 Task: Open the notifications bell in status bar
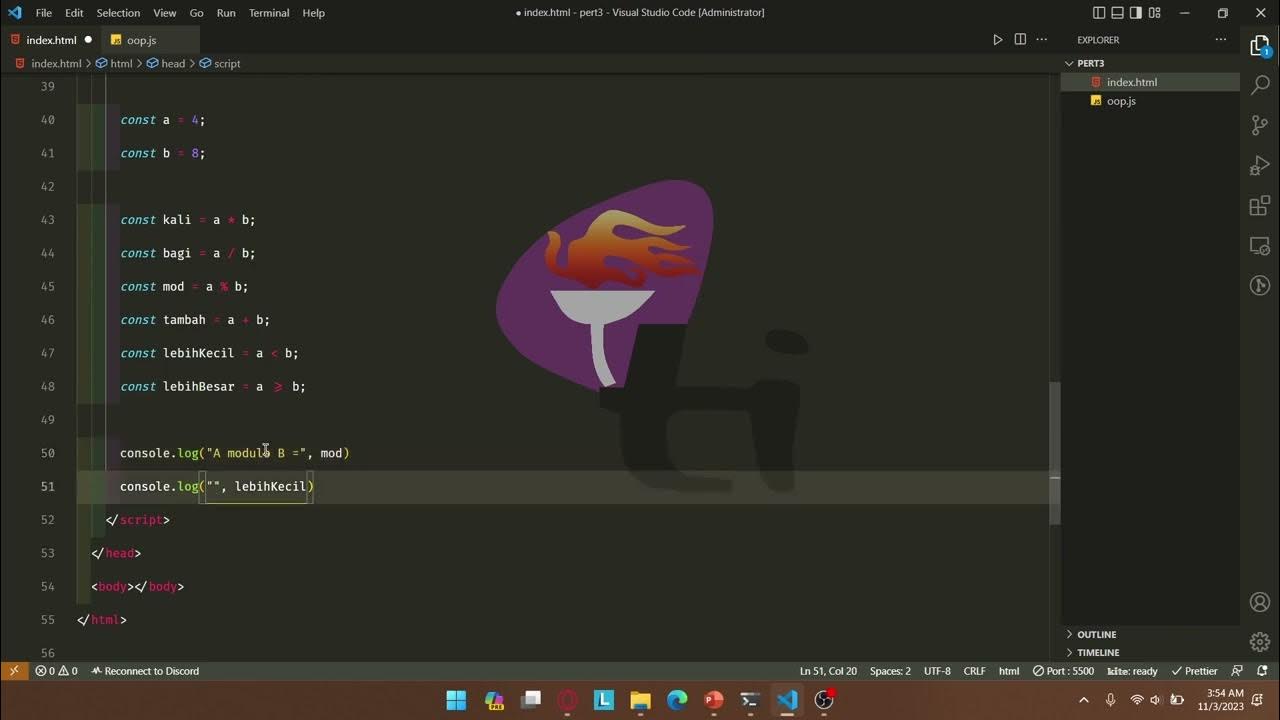click(1262, 671)
